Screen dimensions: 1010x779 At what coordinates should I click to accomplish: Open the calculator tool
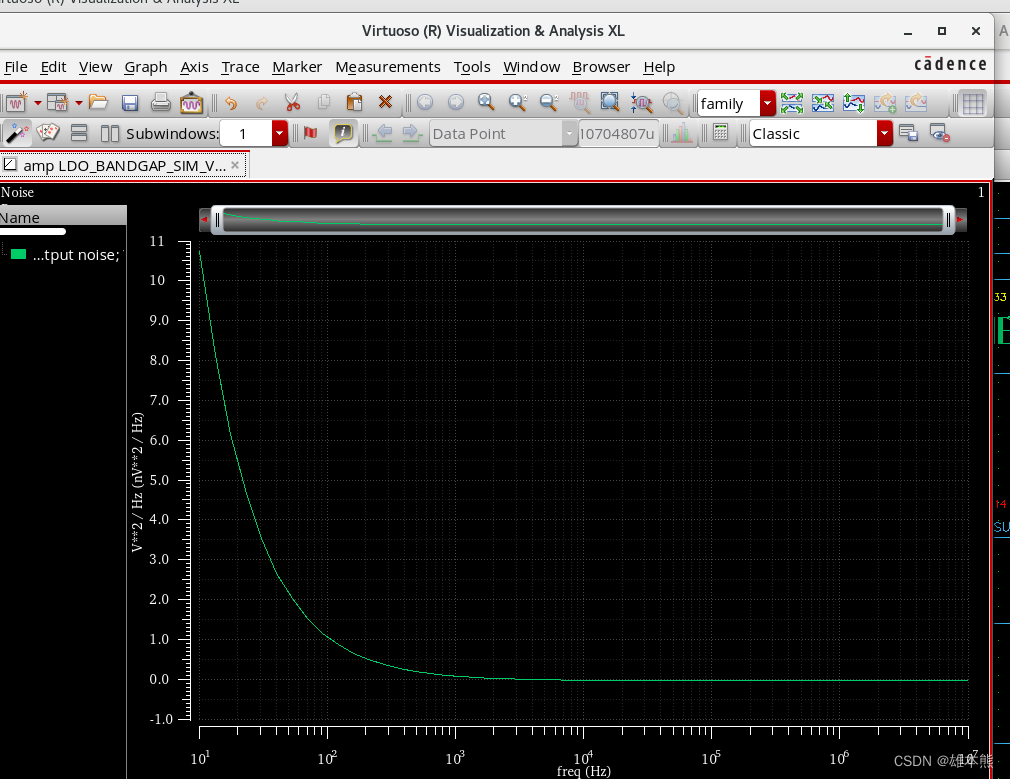click(721, 133)
